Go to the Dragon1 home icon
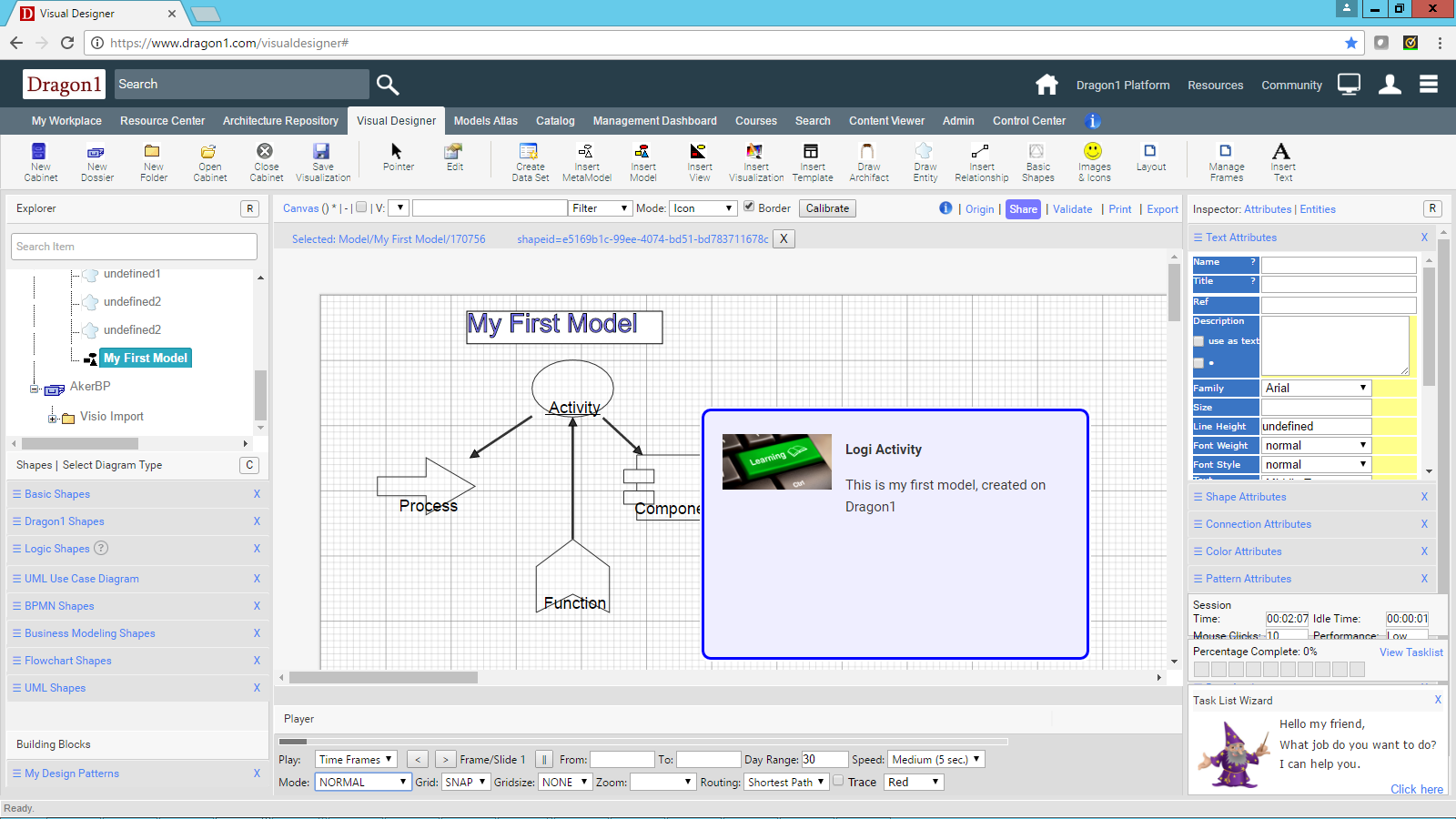 click(1046, 85)
